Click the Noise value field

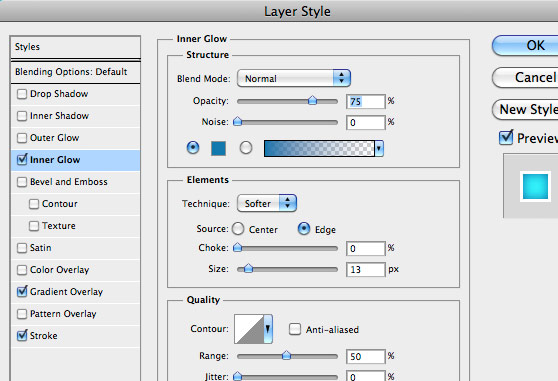click(x=366, y=123)
